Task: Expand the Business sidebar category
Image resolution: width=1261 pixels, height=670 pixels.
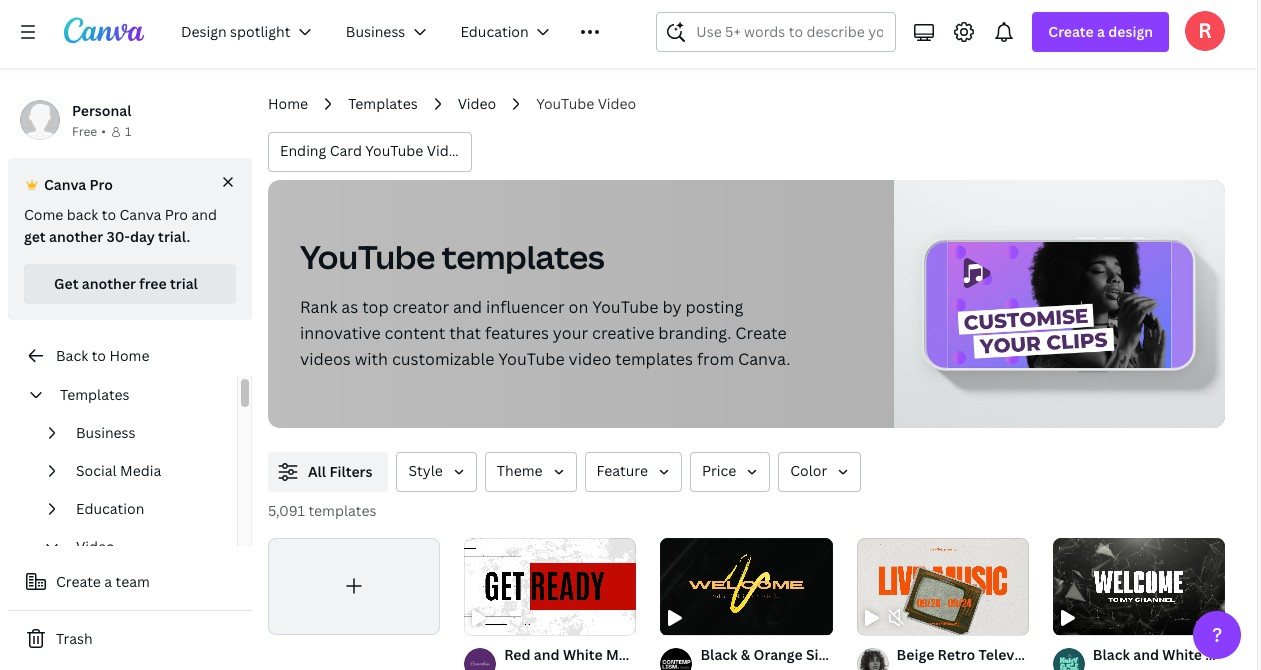Action: coord(52,433)
